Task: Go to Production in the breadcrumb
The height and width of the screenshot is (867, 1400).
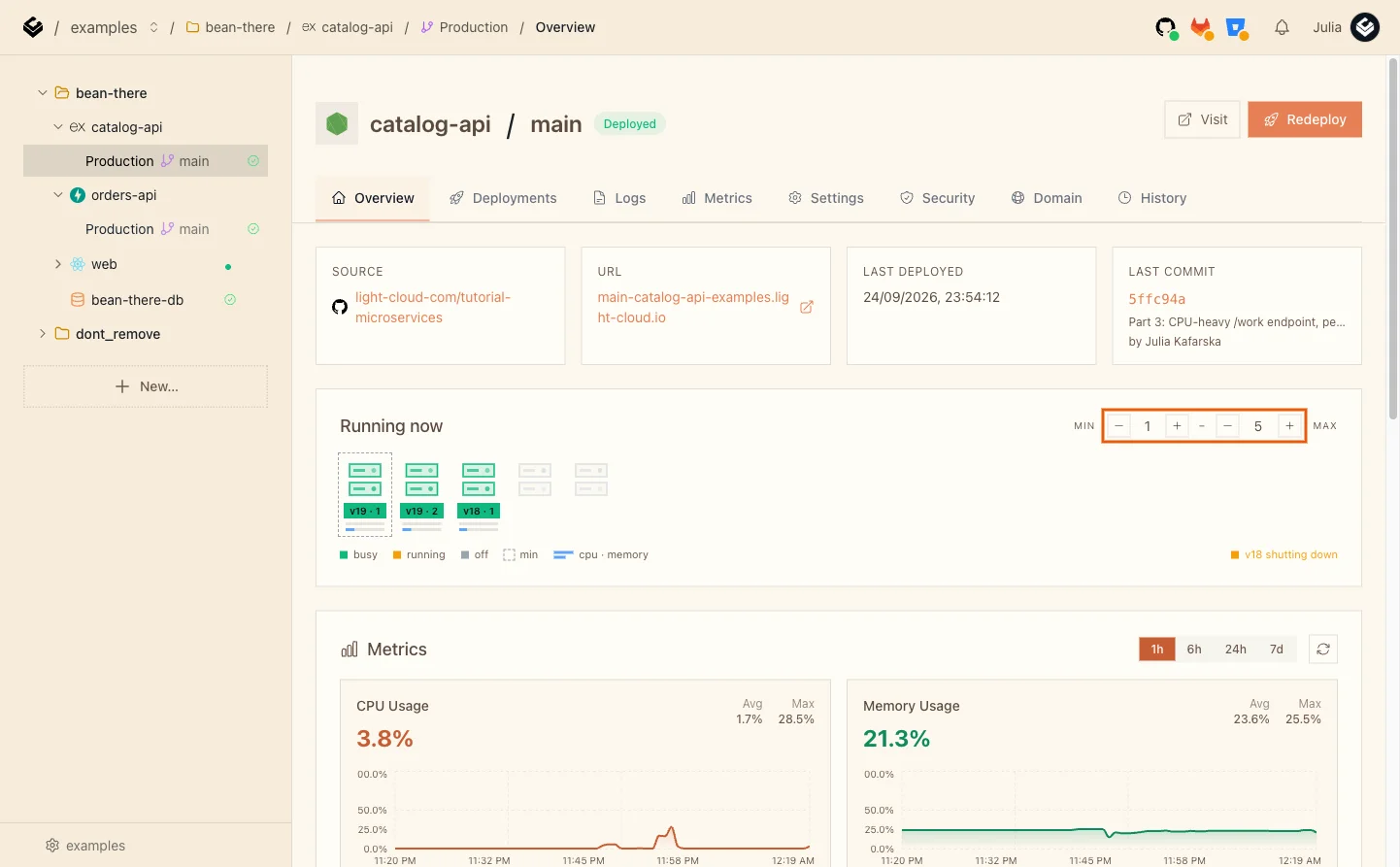Action: pos(464,27)
